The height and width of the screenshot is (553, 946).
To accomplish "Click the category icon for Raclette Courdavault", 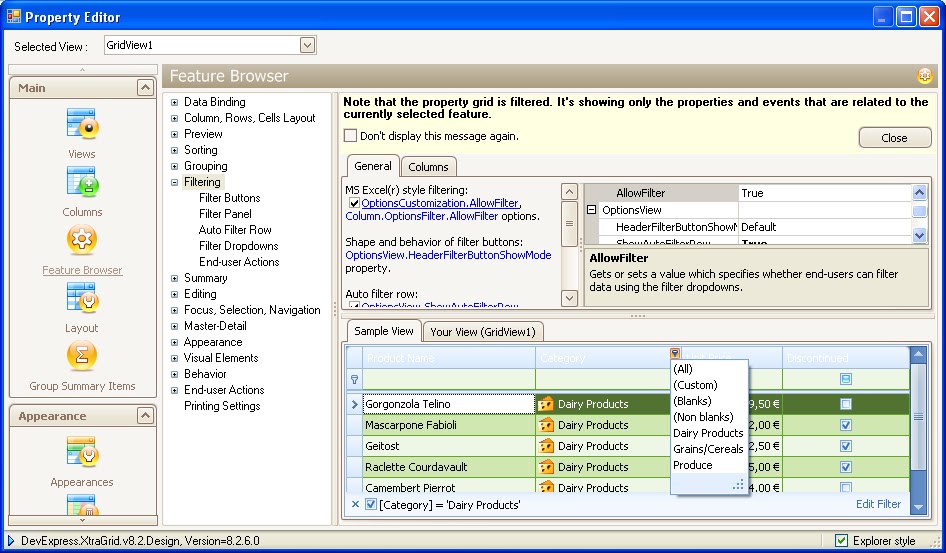I will tap(545, 467).
